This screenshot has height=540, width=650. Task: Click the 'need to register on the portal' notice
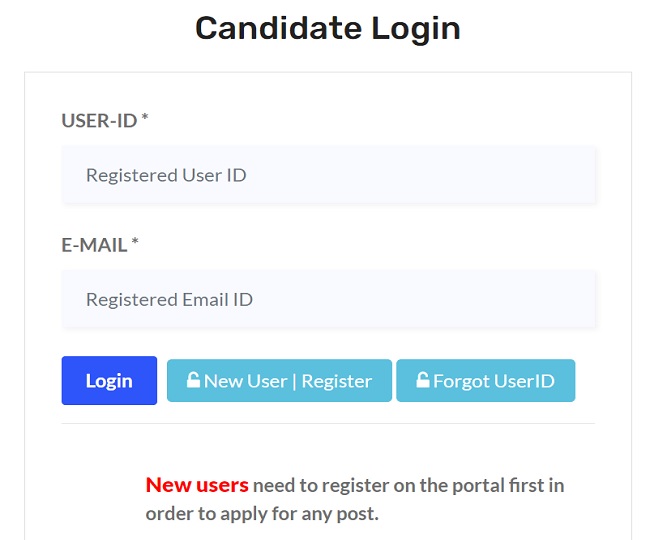click(x=408, y=486)
